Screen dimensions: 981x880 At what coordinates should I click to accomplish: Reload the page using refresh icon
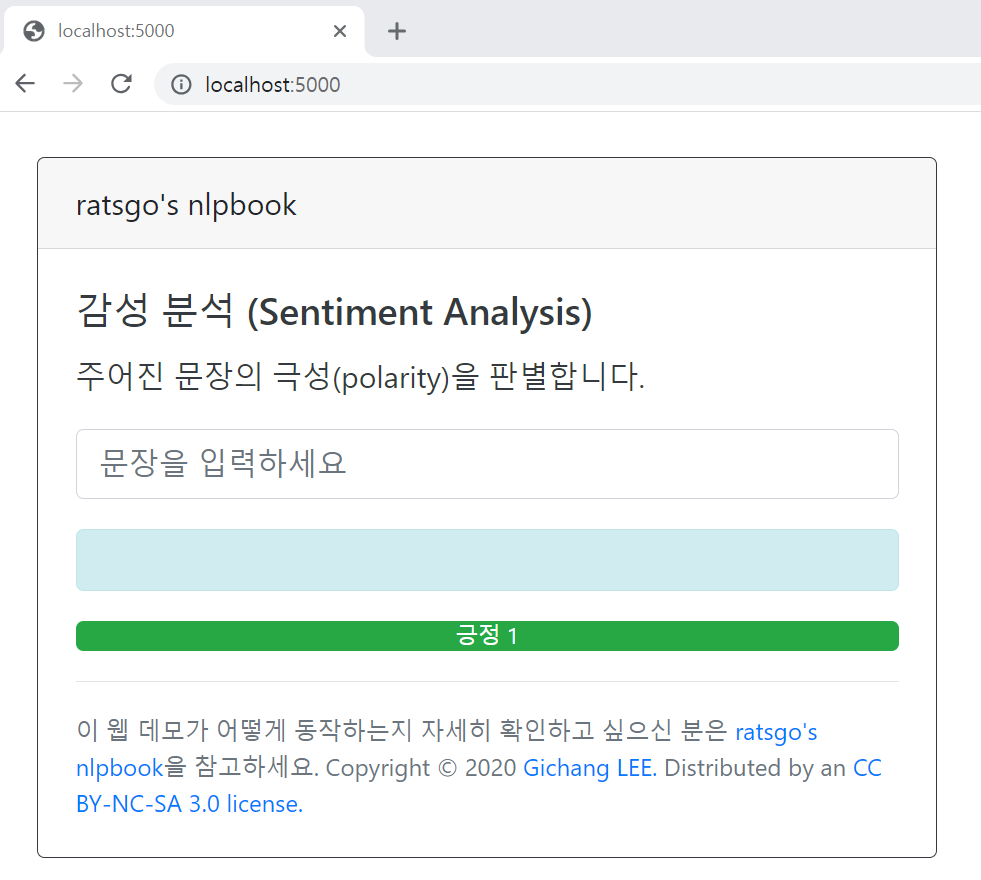[x=121, y=84]
